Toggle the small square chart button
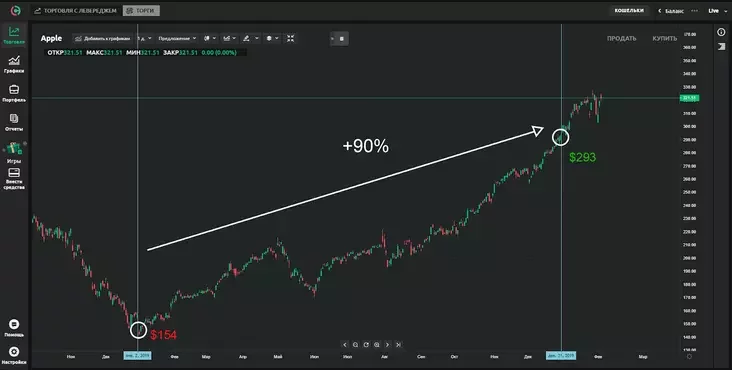The width and height of the screenshot is (732, 370). (x=341, y=39)
